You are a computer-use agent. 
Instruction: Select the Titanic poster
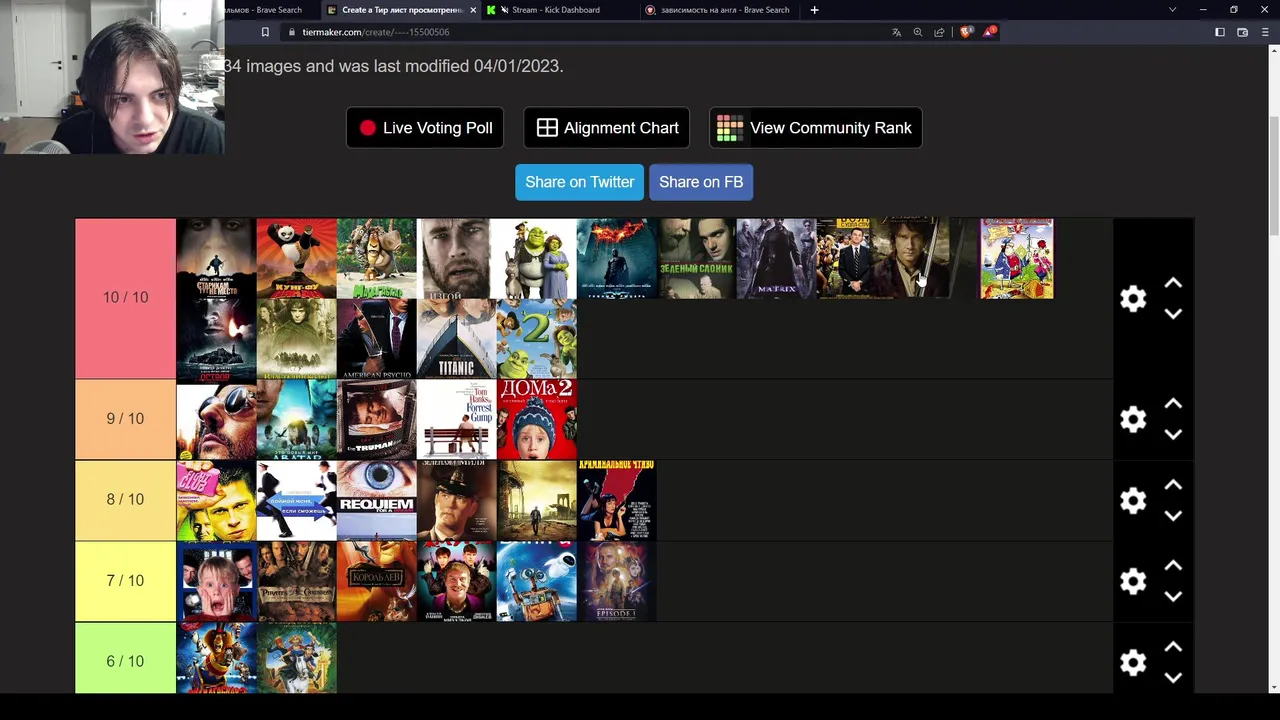(x=457, y=339)
